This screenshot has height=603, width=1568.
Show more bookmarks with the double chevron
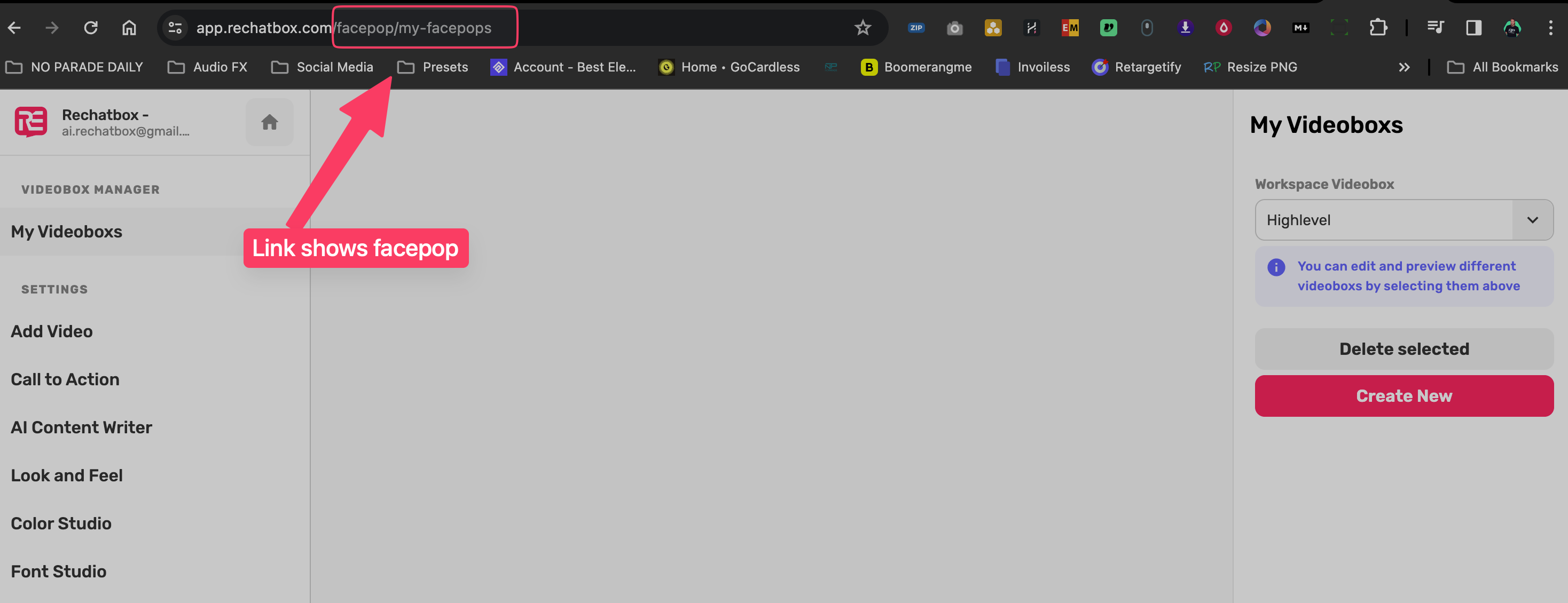1404,67
